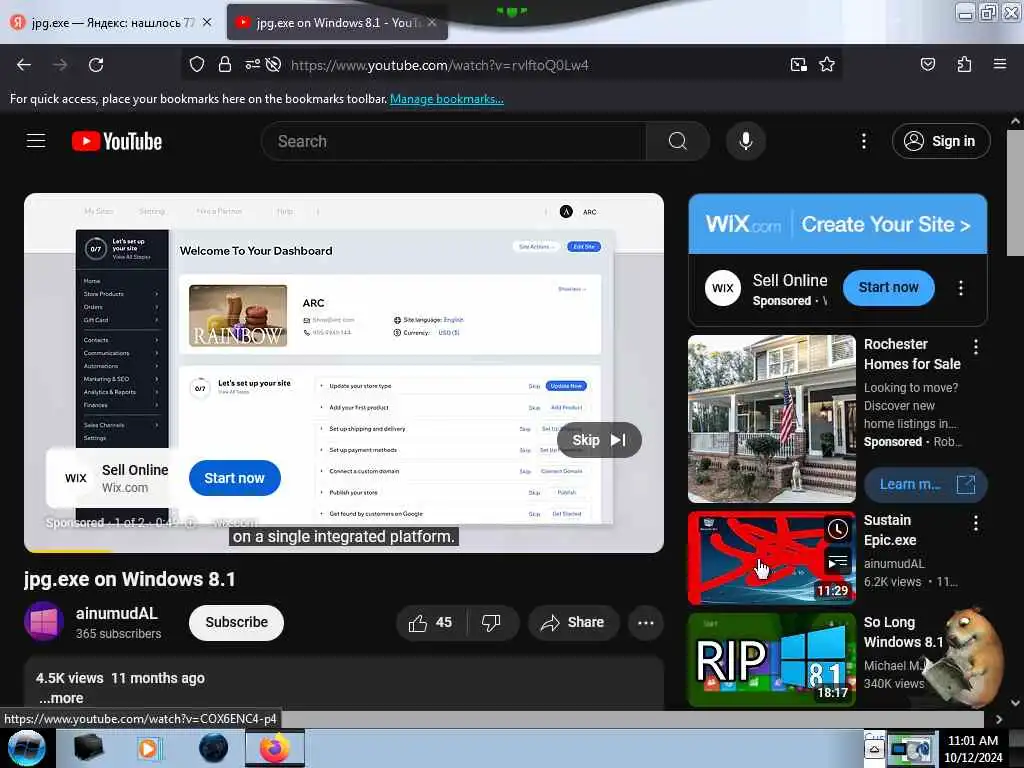Skip the Wix video ad

click(599, 440)
